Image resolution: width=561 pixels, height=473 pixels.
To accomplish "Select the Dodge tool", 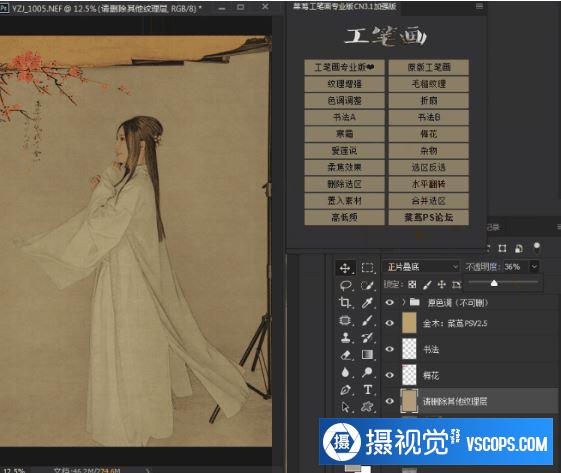I will click(367, 372).
